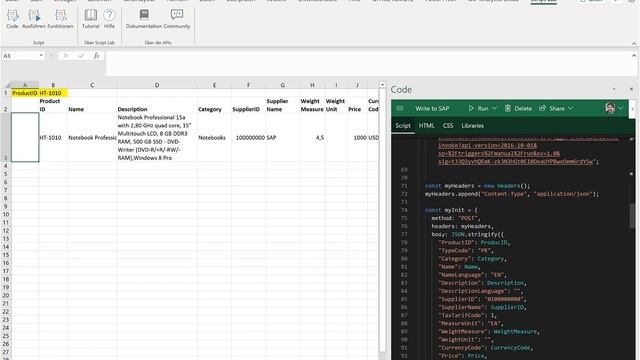Click the "TypeCode": "PR" code line
The width and height of the screenshot is (640, 360).
click(466, 250)
